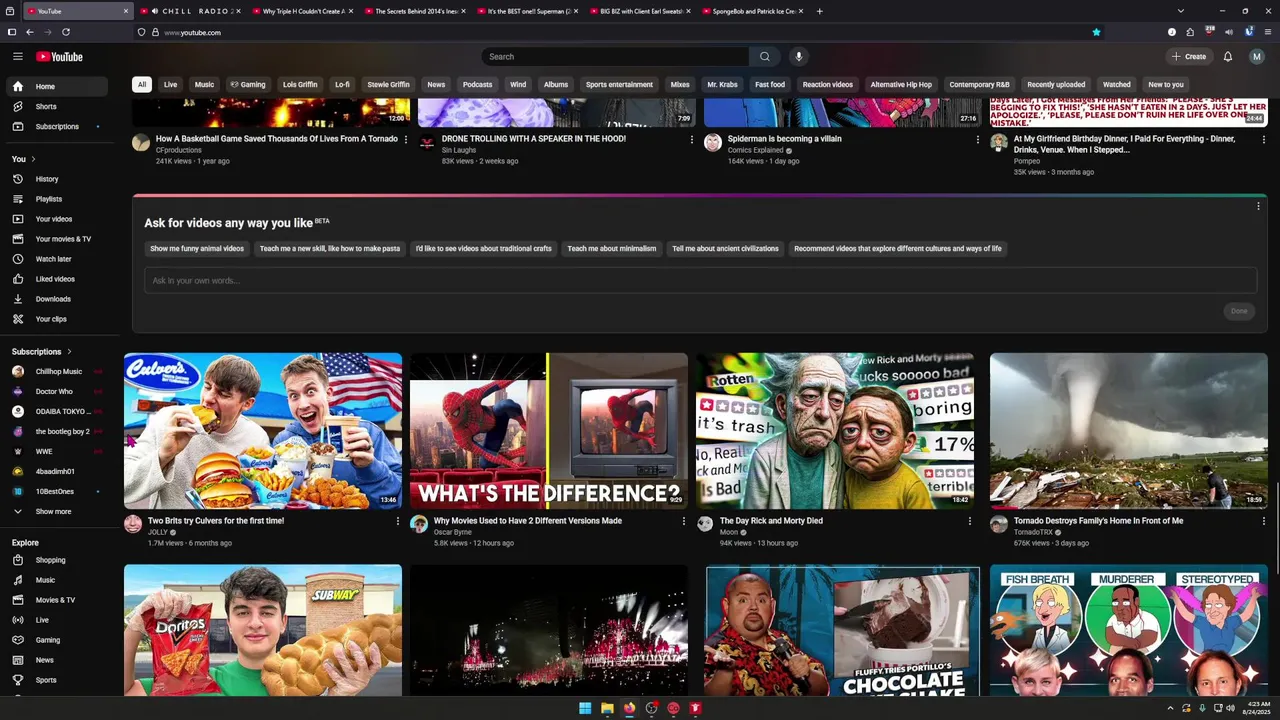Open options for Tornado Destroys Family's Home
Screen dimensions: 1280x720
click(1263, 521)
